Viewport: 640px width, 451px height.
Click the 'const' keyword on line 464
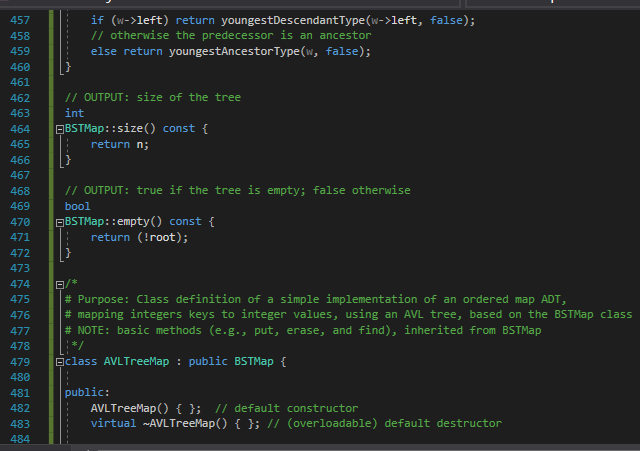[179, 129]
